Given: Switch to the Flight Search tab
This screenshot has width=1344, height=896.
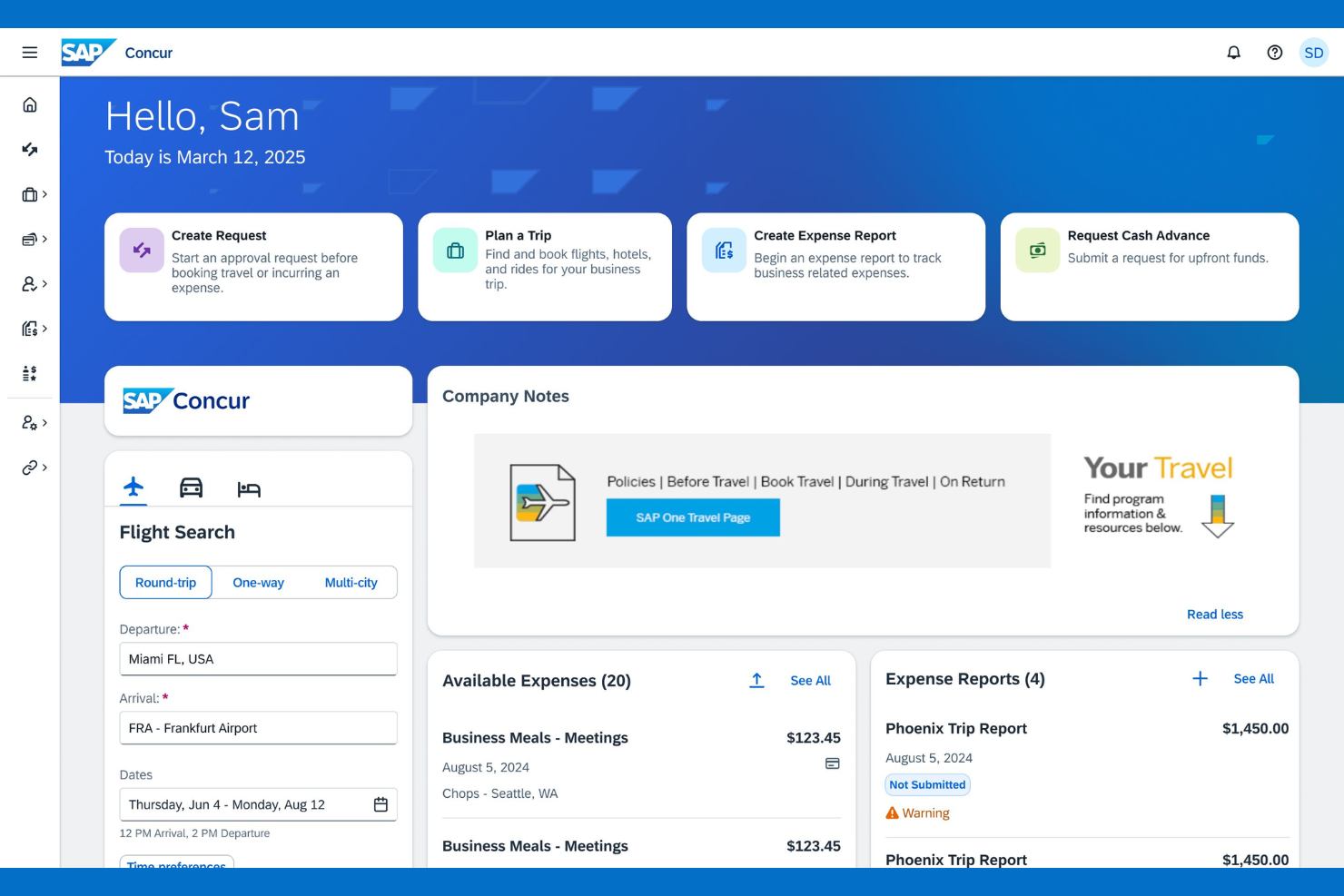Looking at the screenshot, I should tap(133, 487).
